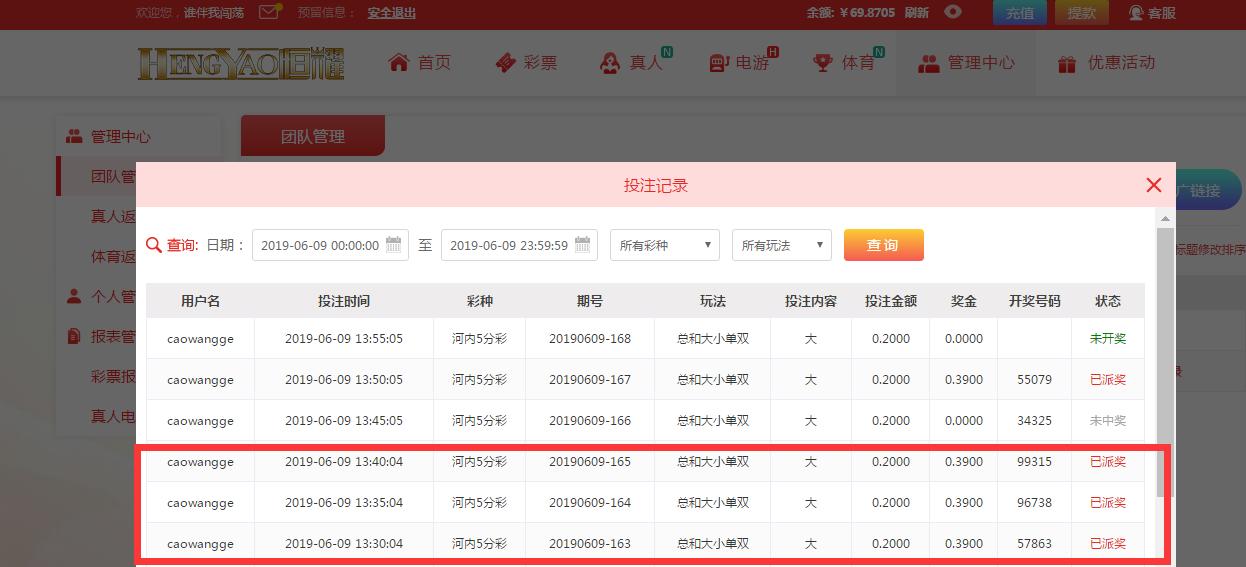
Task: Open the 首页 home icon
Action: tap(399, 63)
